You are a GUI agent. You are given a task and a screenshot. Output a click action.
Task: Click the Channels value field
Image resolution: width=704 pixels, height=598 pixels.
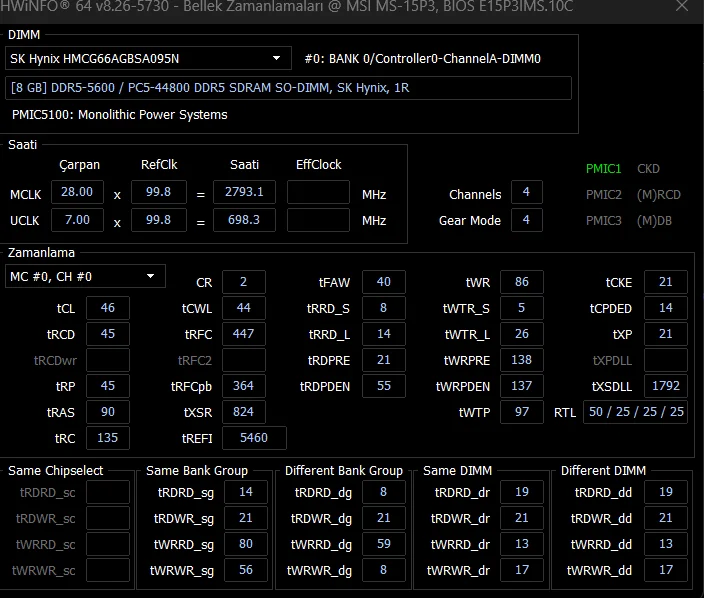(x=526, y=193)
